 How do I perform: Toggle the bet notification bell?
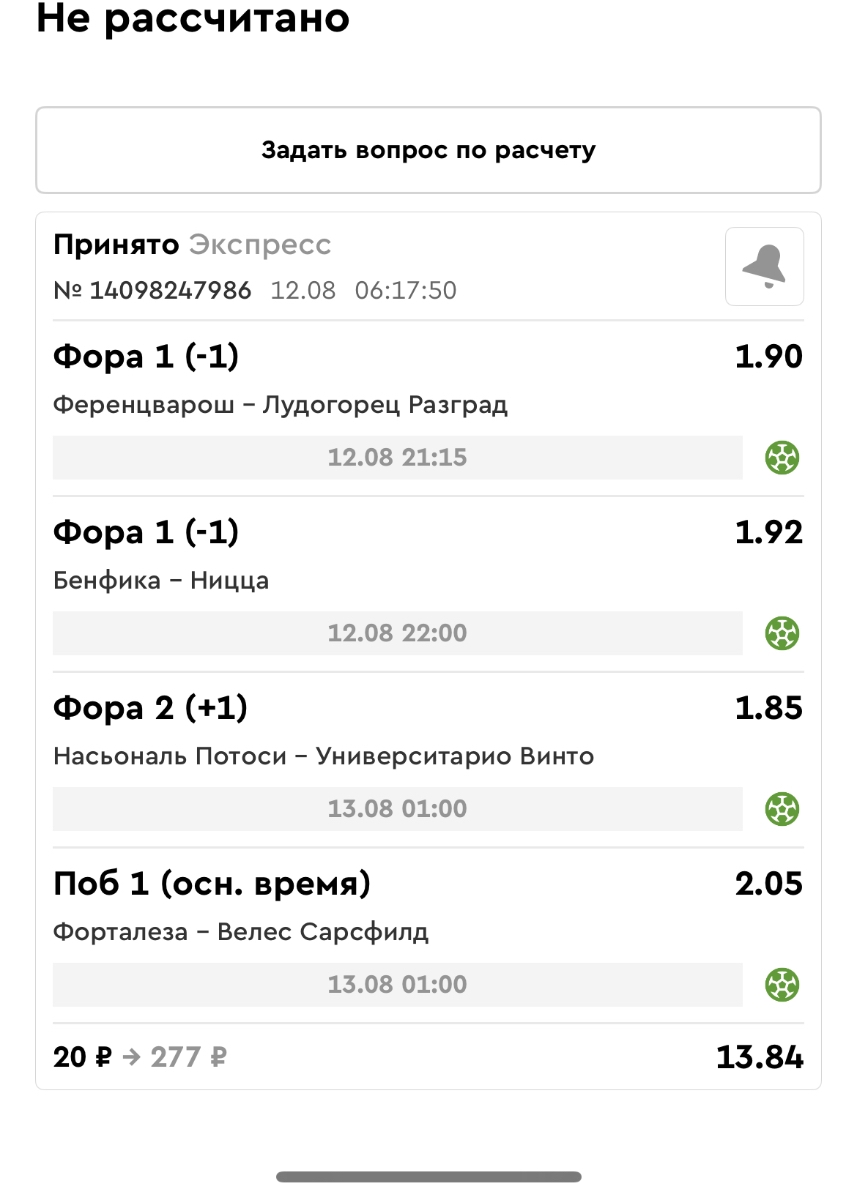[764, 266]
